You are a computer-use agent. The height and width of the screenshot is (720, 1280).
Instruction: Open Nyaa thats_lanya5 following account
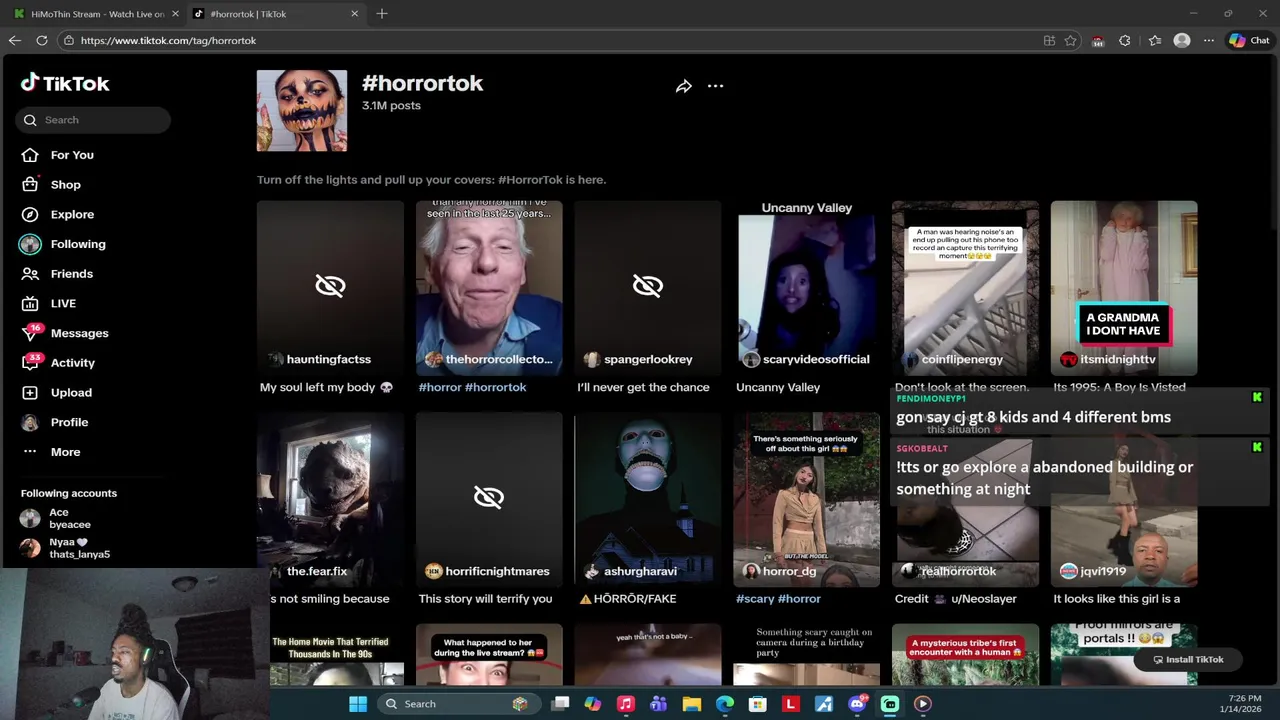click(x=68, y=548)
